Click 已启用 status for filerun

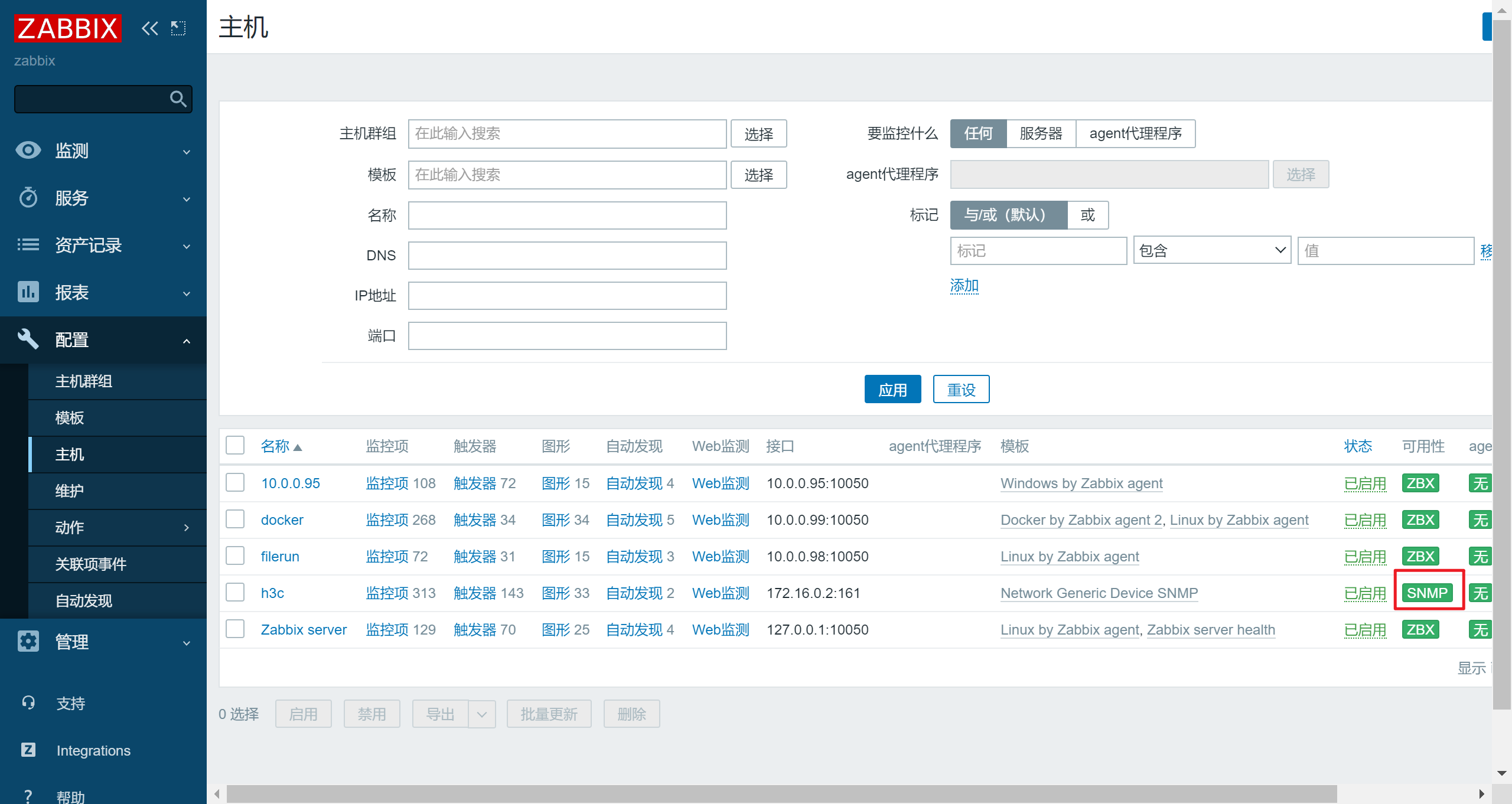tap(1365, 556)
